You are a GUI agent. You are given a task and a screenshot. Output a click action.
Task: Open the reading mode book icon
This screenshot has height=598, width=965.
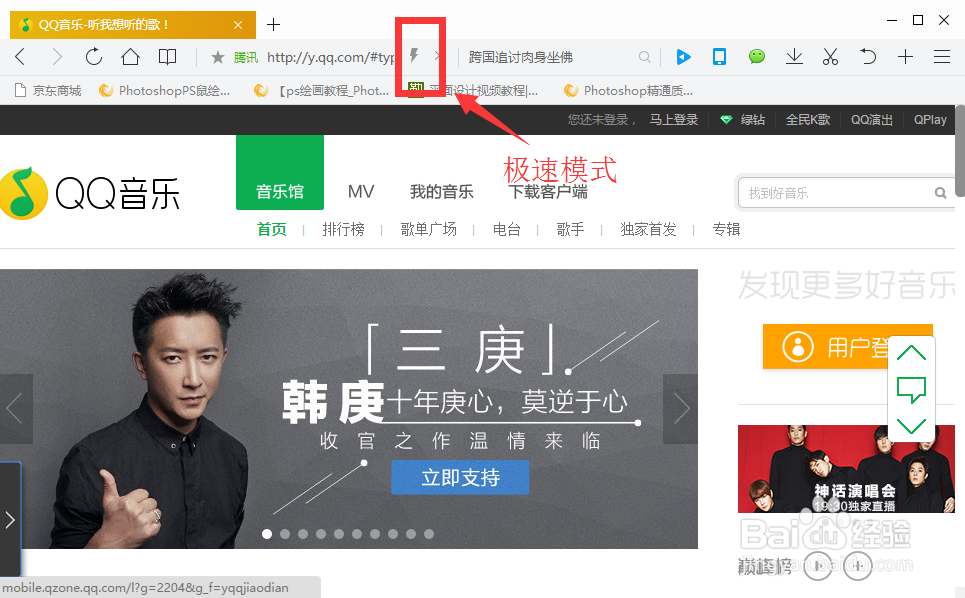pyautogui.click(x=167, y=57)
